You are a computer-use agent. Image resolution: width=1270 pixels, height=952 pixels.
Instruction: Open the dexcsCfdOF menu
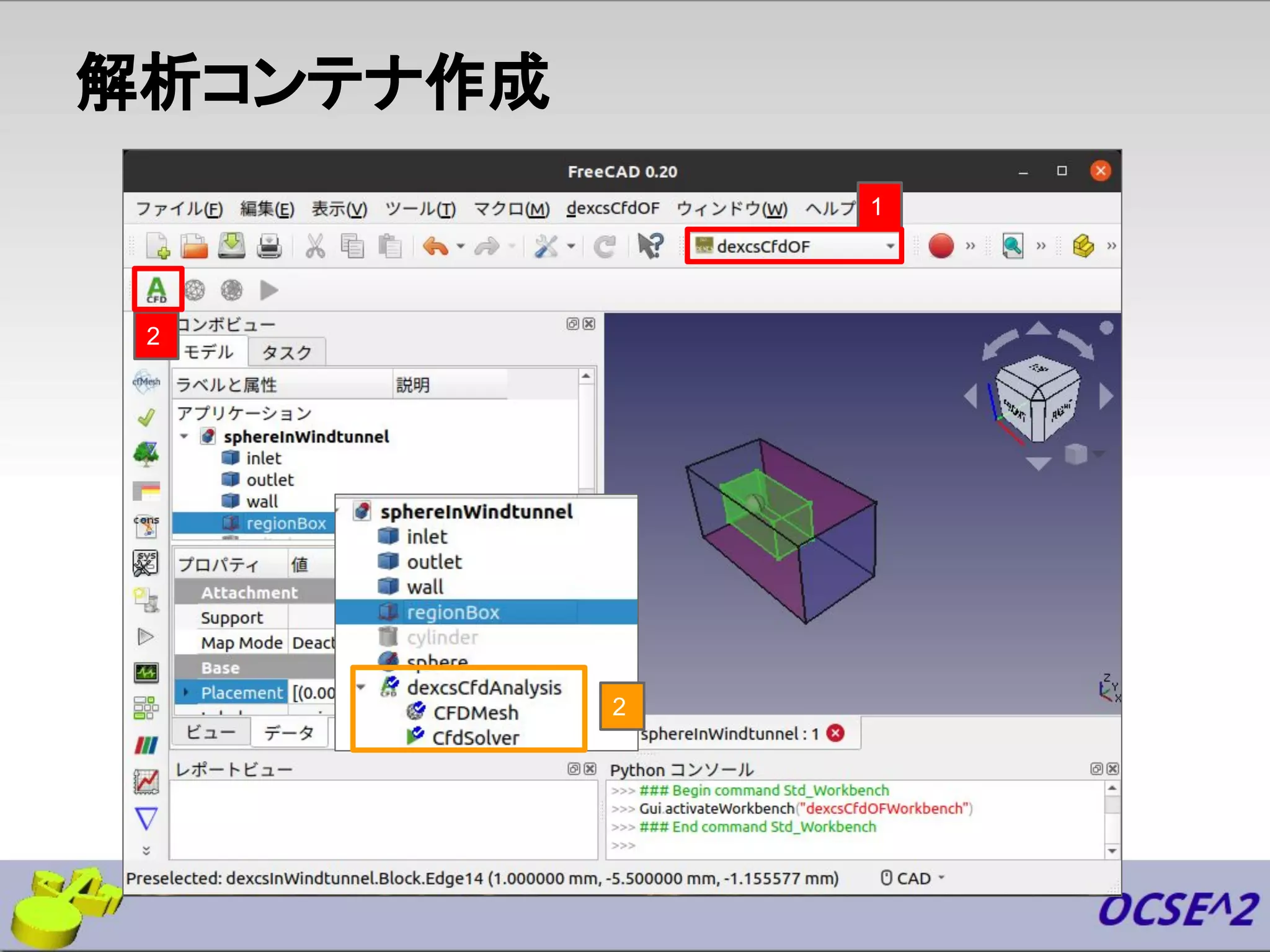pos(613,208)
